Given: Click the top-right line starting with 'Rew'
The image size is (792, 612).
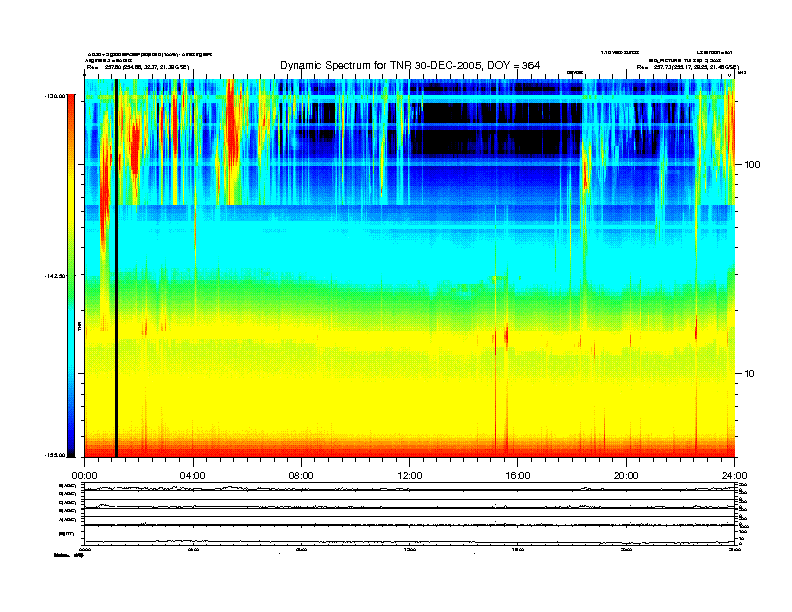Looking at the screenshot, I should tap(687, 67).
